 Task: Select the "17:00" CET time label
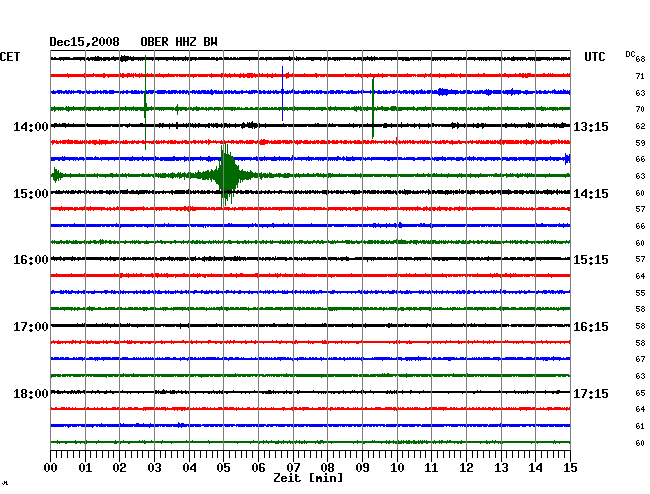pyautogui.click(x=31, y=327)
